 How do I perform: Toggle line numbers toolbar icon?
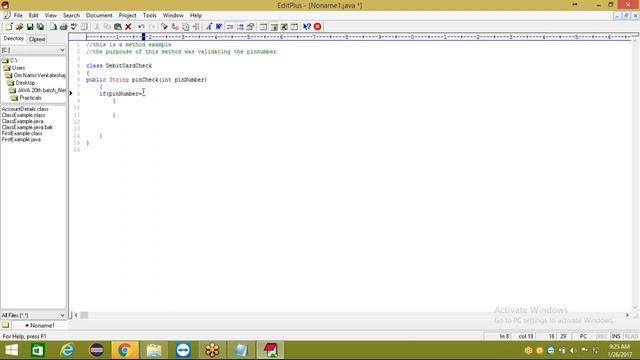point(240,27)
